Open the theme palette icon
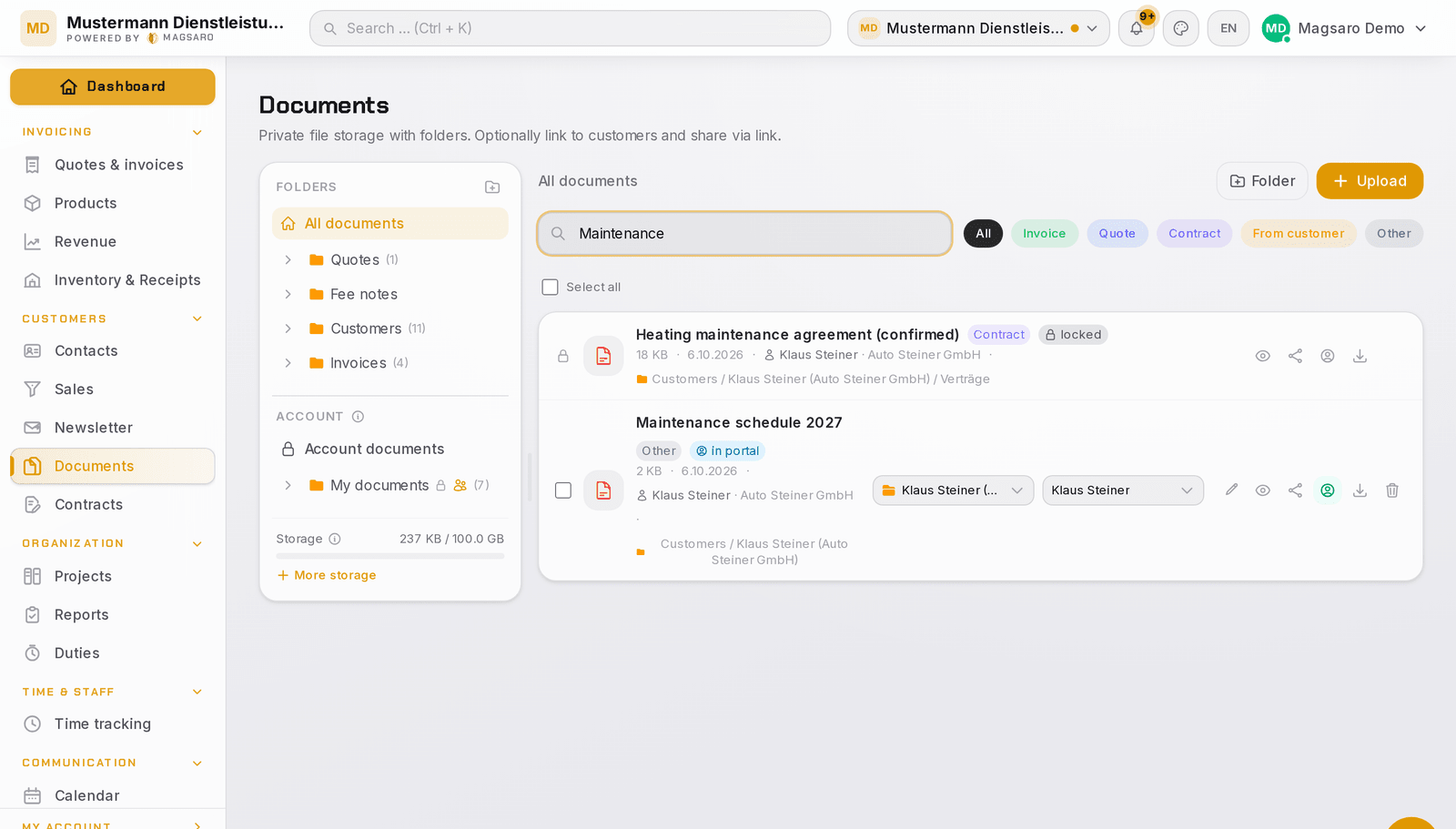 pos(1181,28)
